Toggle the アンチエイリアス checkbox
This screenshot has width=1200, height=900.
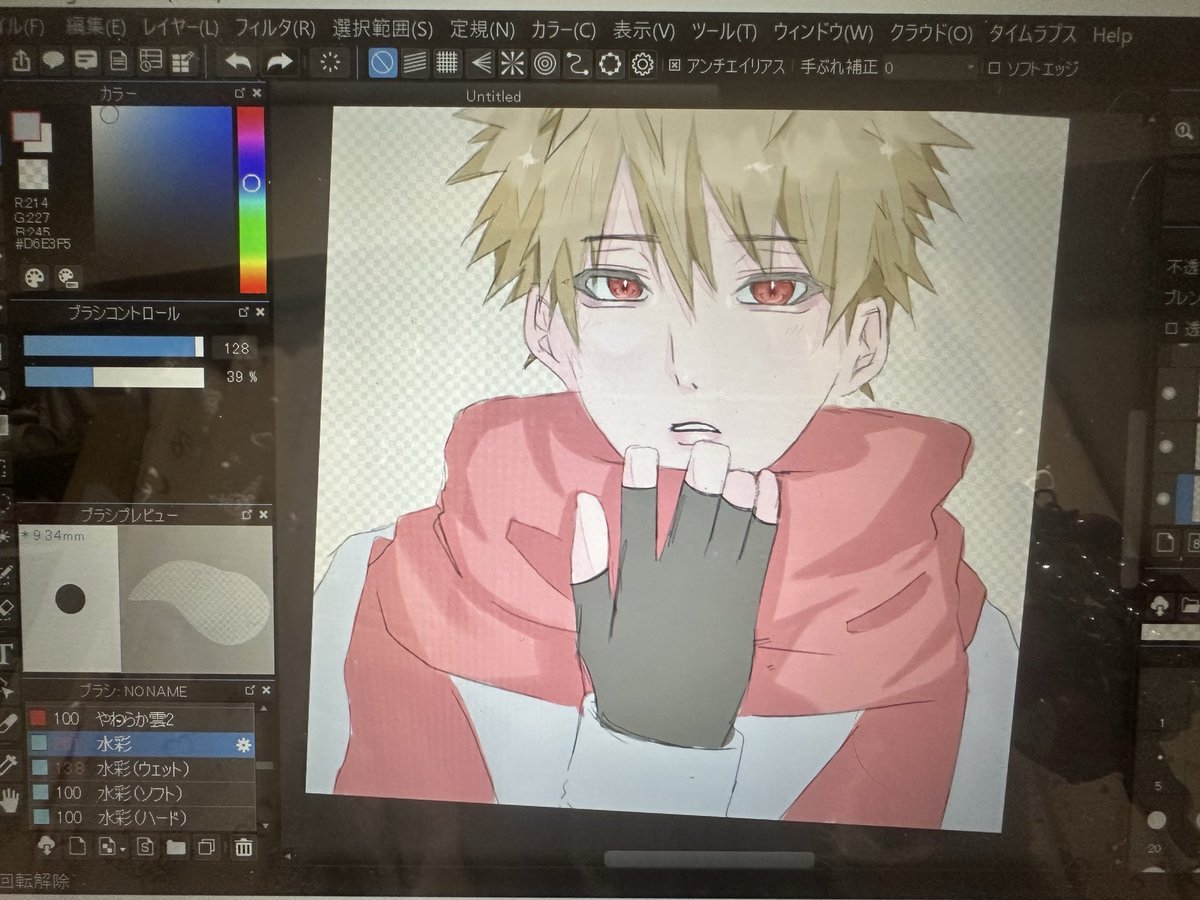pos(675,66)
